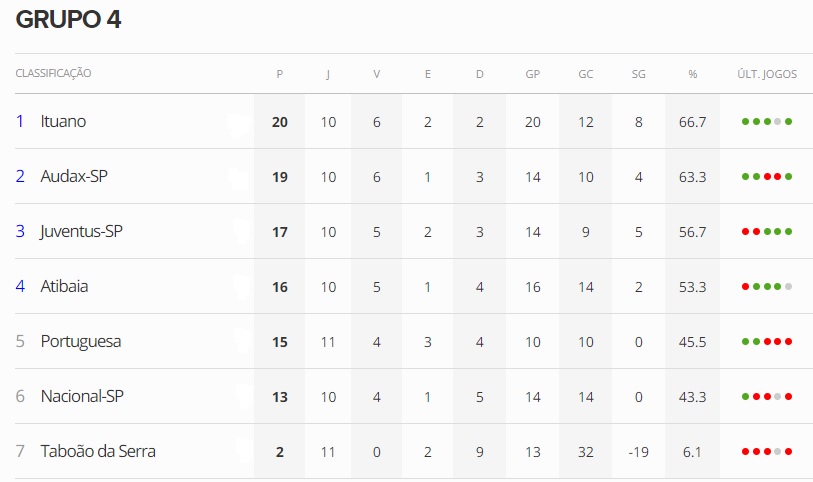813x482 pixels.
Task: Click the P points column header
Action: (x=279, y=74)
